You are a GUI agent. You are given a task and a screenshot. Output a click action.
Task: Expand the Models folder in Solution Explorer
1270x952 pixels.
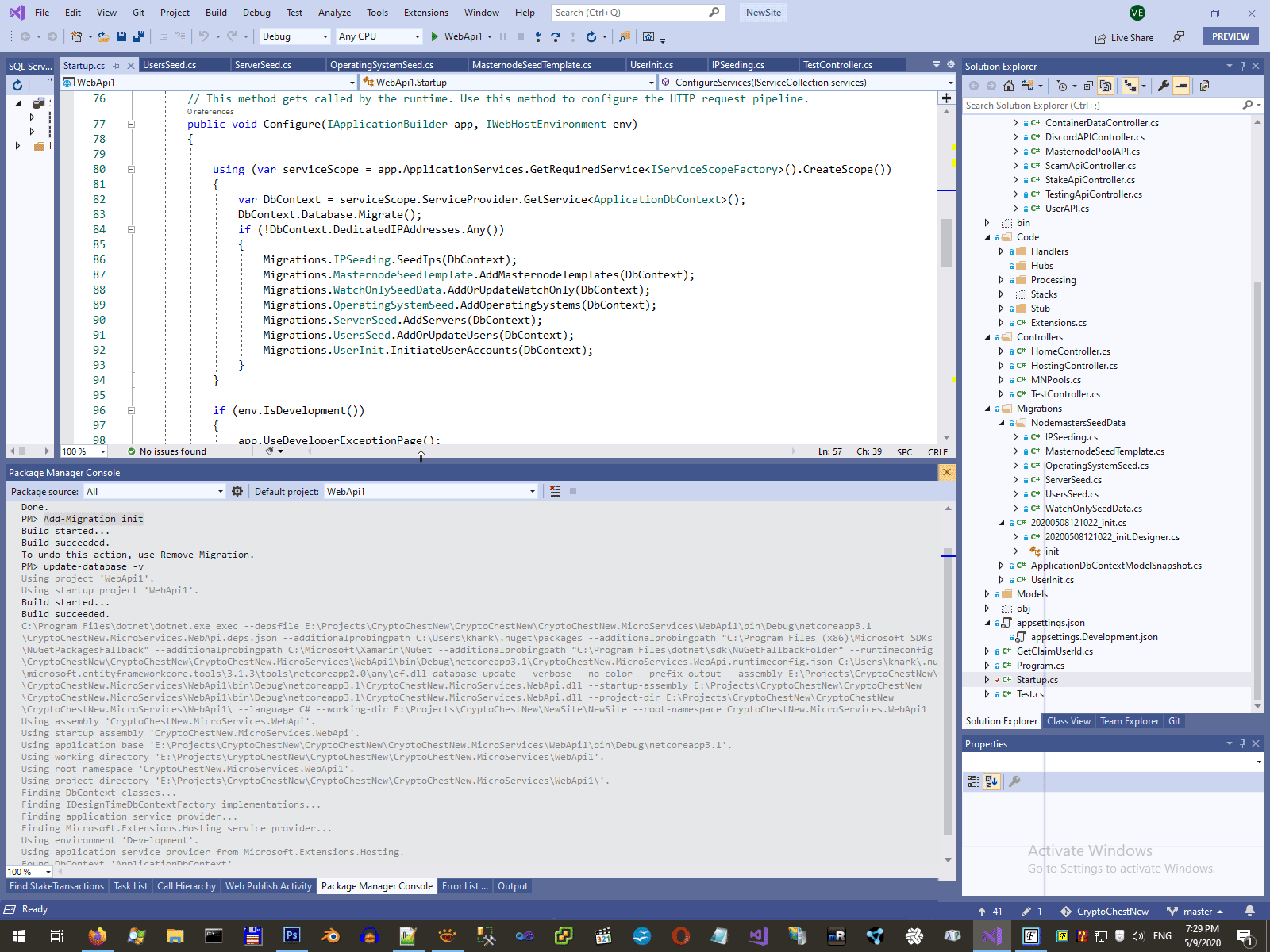(x=987, y=594)
